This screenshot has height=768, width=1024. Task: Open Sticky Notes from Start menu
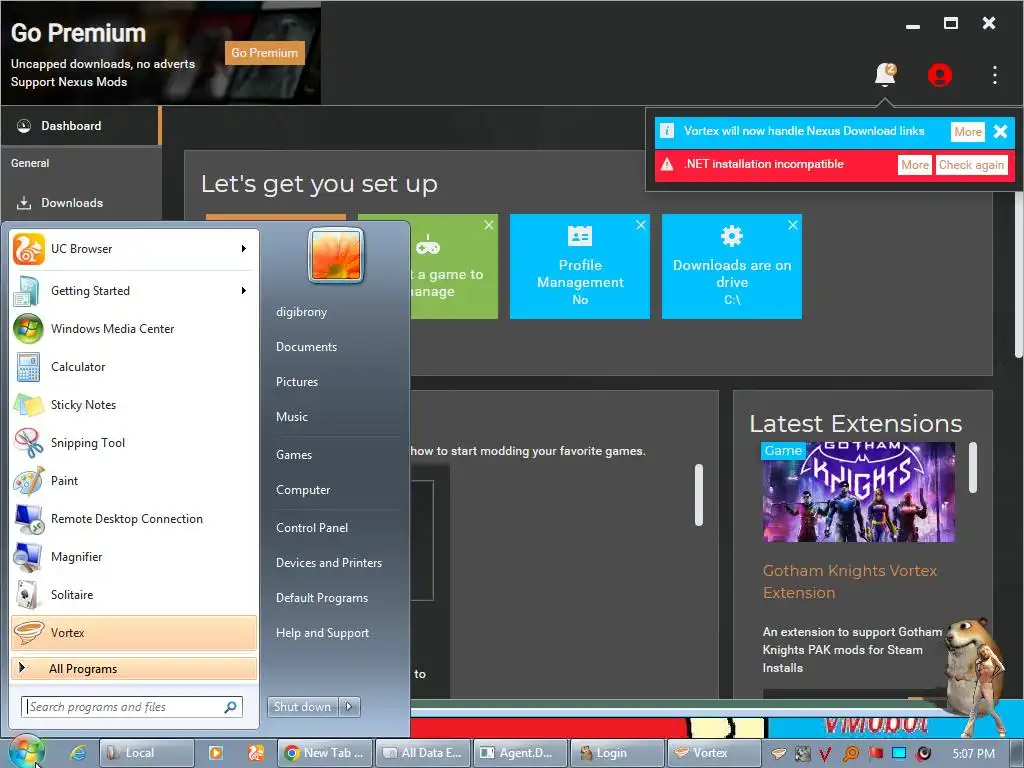(134, 404)
